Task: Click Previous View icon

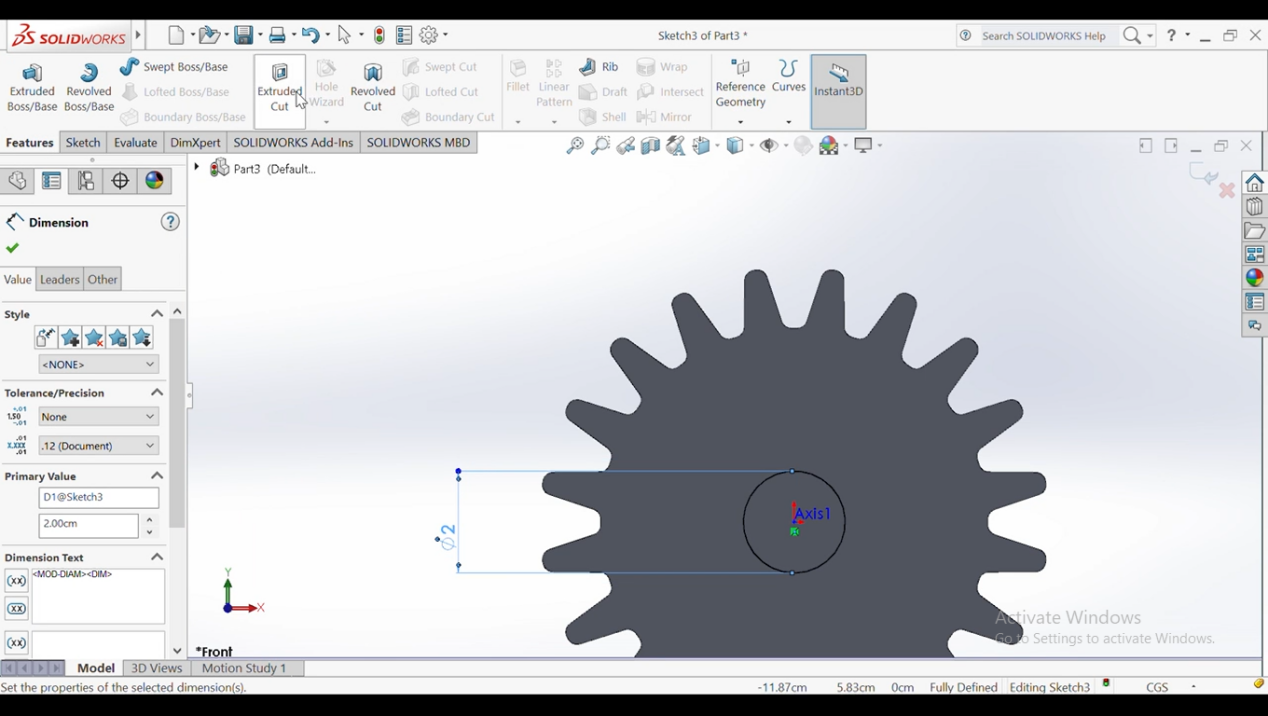Action: click(x=626, y=146)
